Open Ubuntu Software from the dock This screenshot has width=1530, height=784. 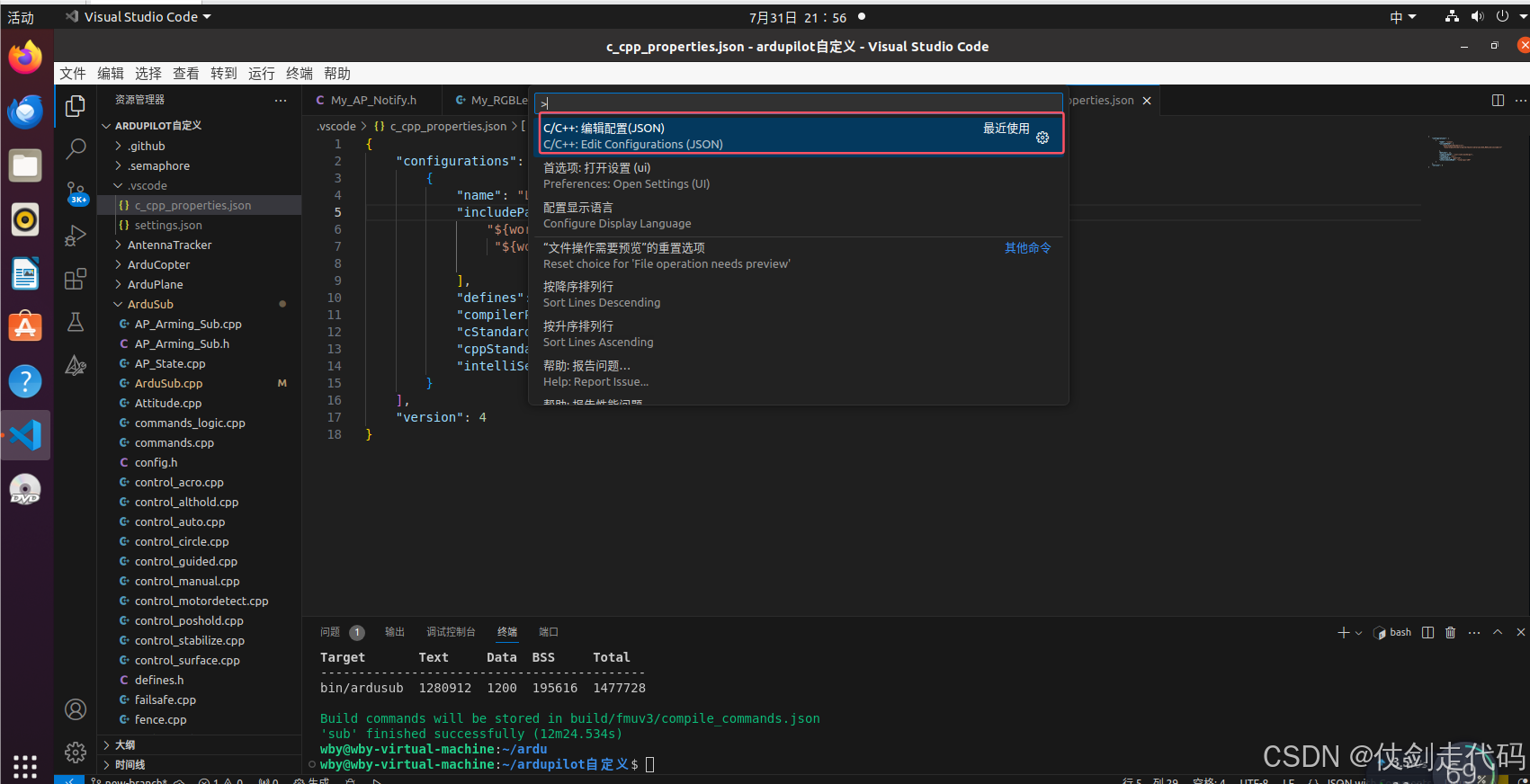(x=25, y=327)
